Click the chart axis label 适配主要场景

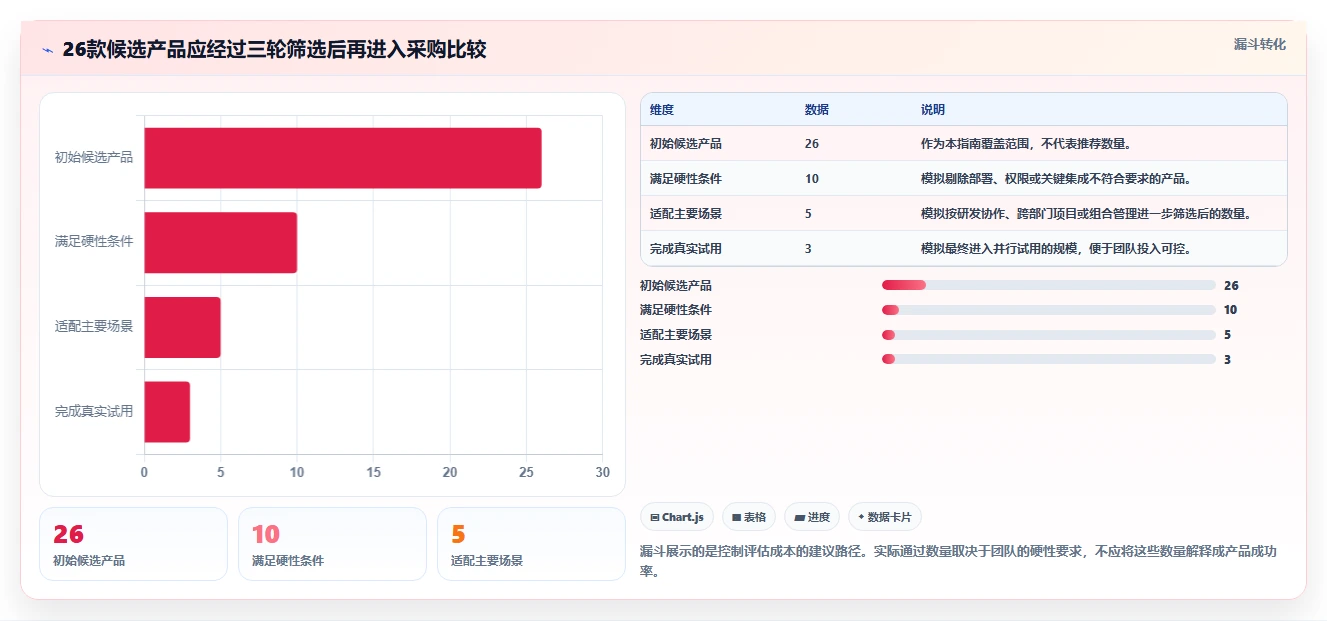pyautogui.click(x=94, y=327)
